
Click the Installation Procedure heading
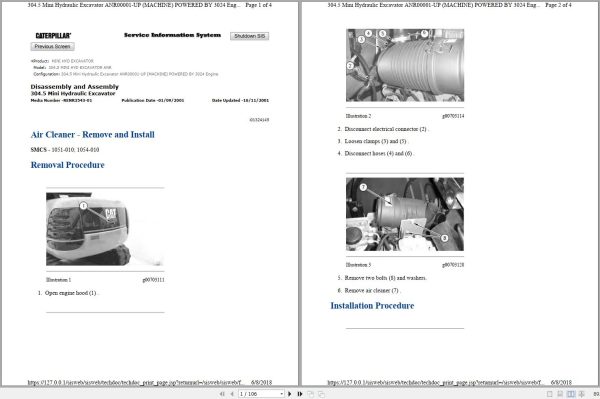pyautogui.click(x=372, y=306)
